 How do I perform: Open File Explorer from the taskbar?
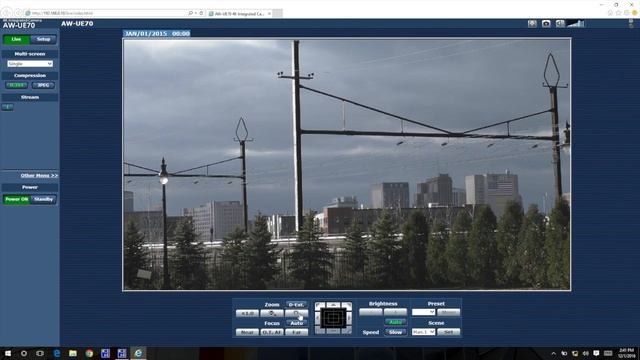click(x=73, y=353)
